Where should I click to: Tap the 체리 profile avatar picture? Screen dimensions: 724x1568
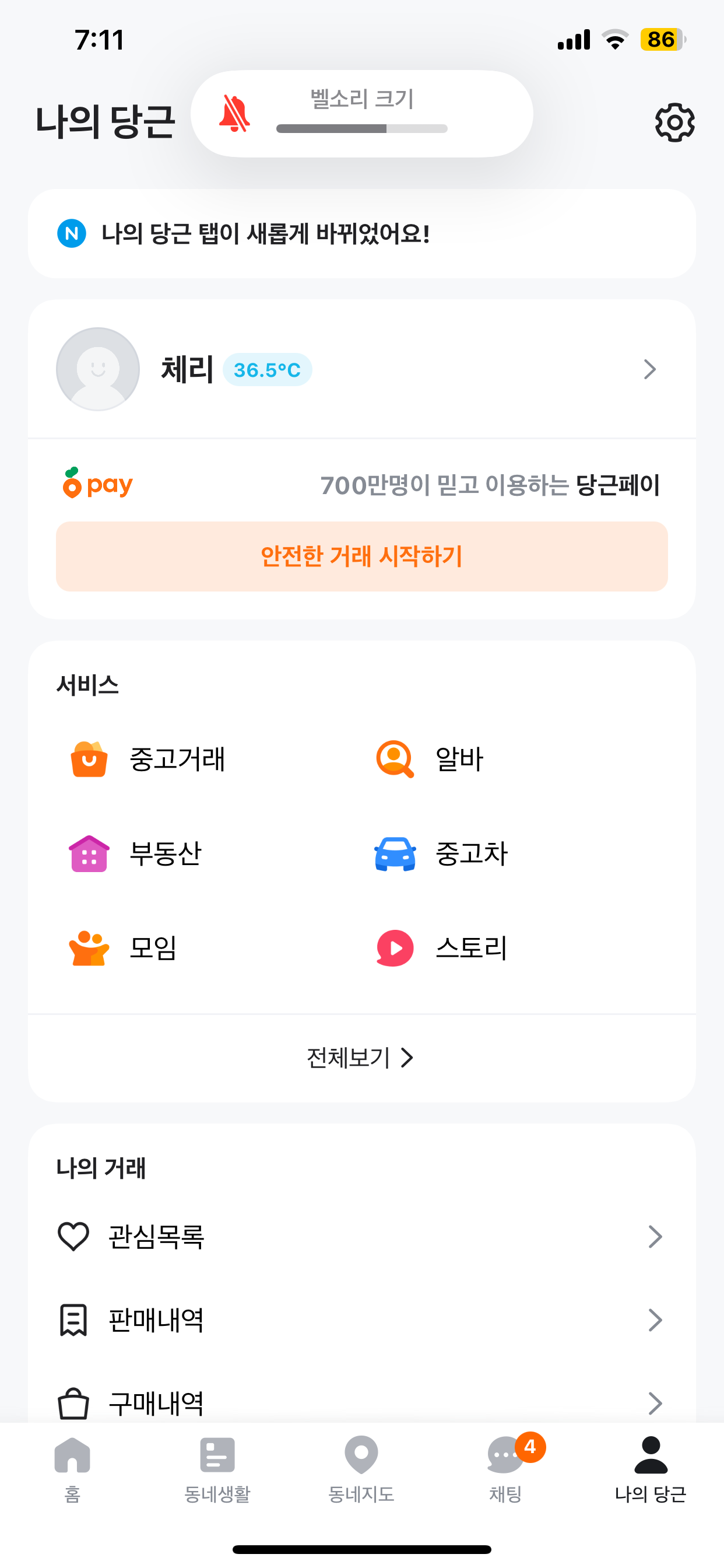point(98,369)
